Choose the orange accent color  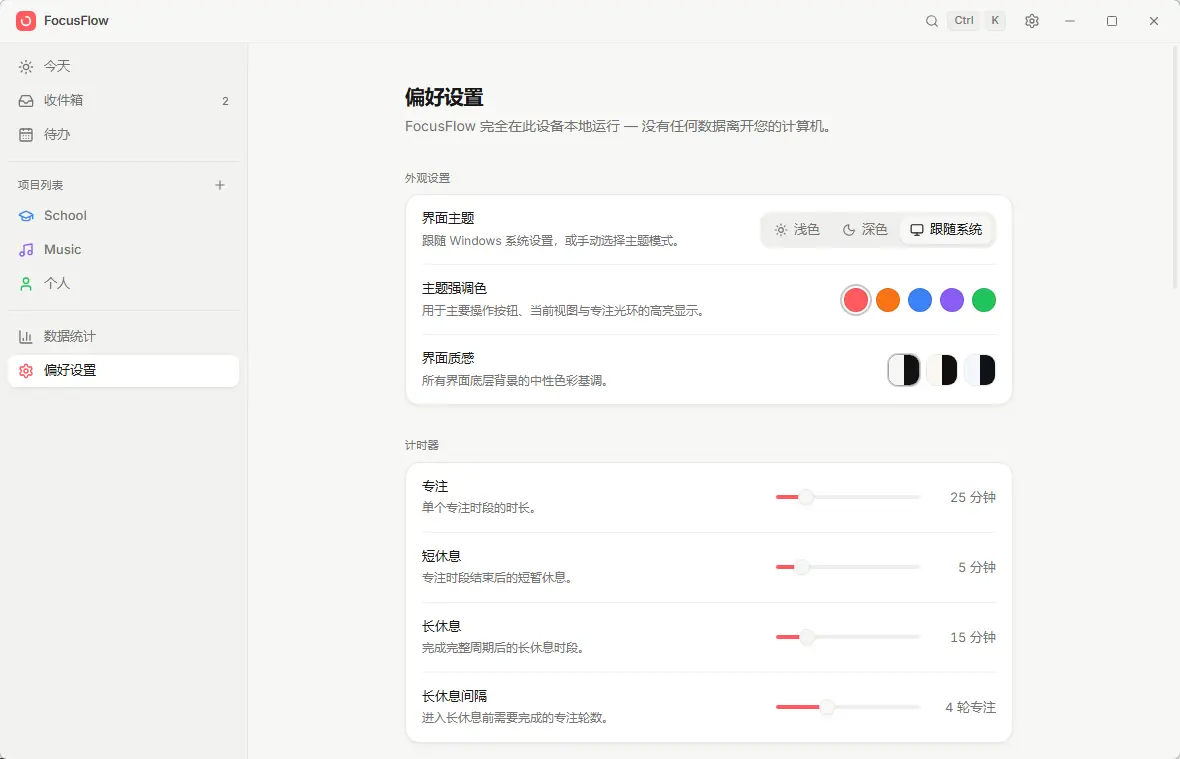click(888, 300)
